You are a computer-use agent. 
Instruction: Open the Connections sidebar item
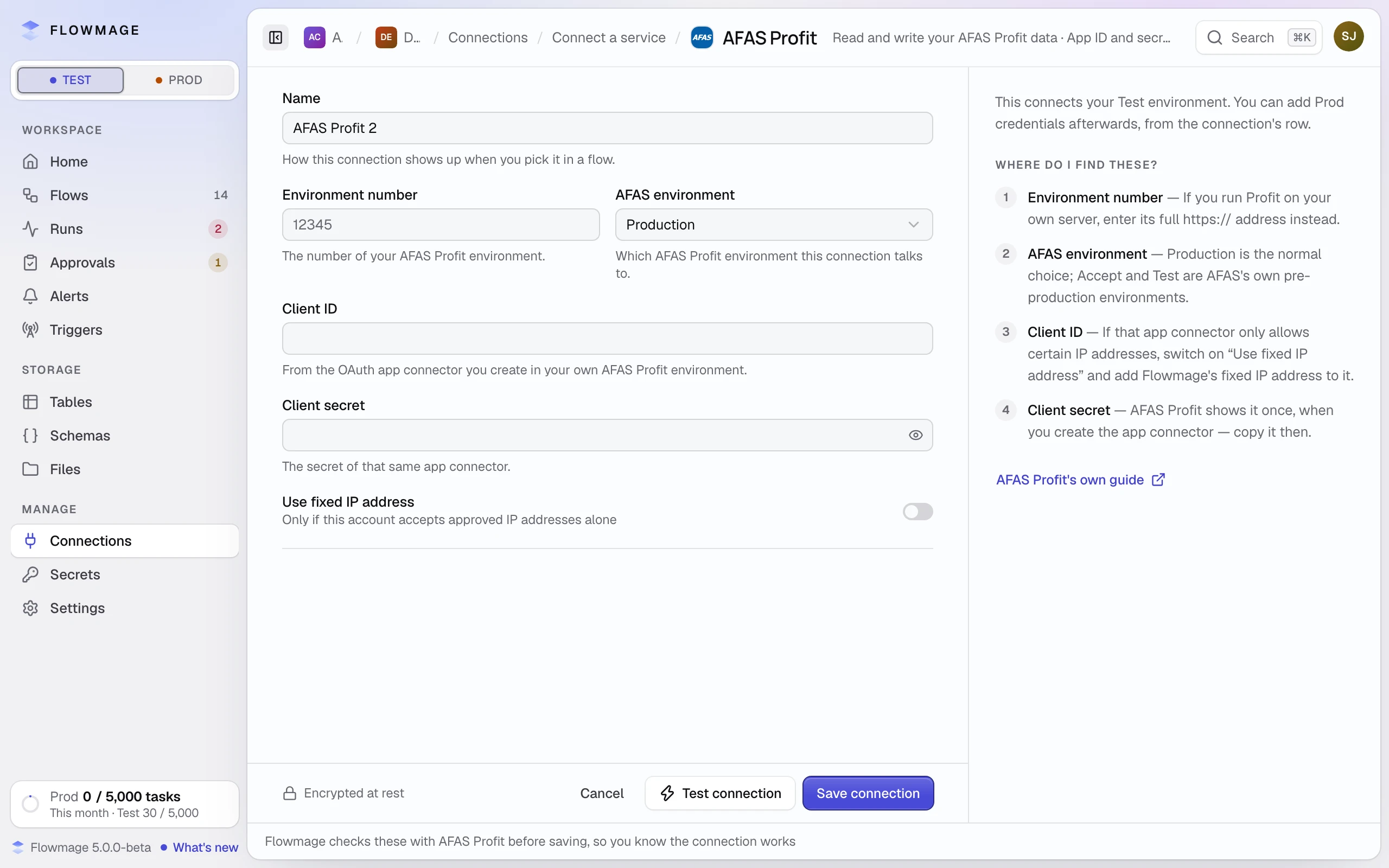pos(125,541)
